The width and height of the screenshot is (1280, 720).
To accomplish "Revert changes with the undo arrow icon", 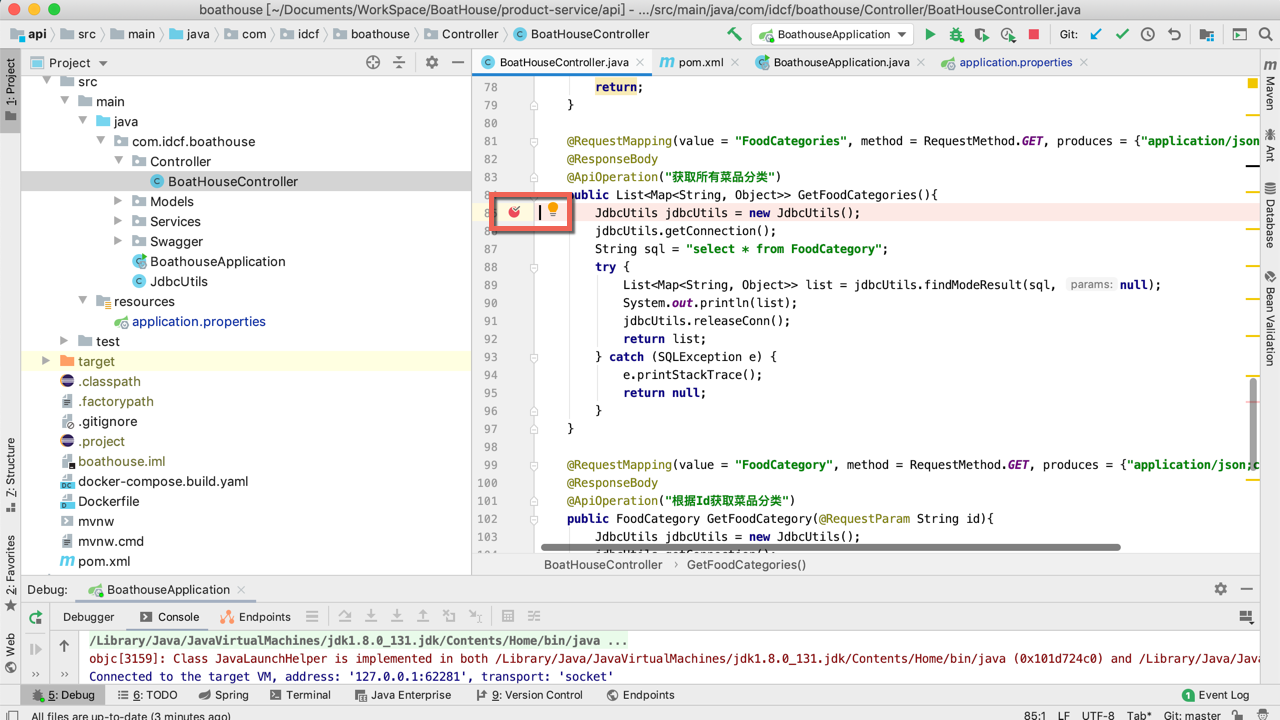I will 1174,34.
